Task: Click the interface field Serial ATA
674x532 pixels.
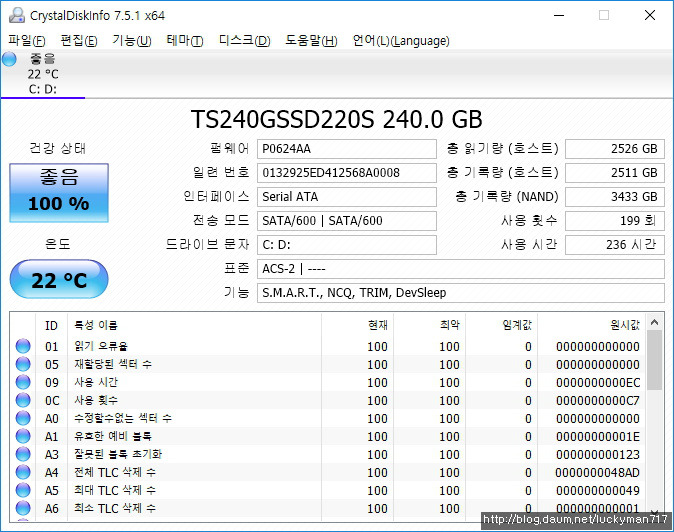Action: [347, 197]
